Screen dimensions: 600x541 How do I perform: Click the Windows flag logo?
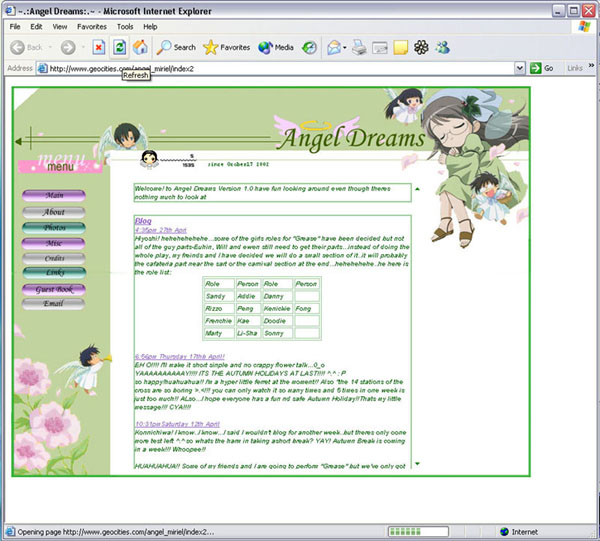pyautogui.click(x=584, y=26)
